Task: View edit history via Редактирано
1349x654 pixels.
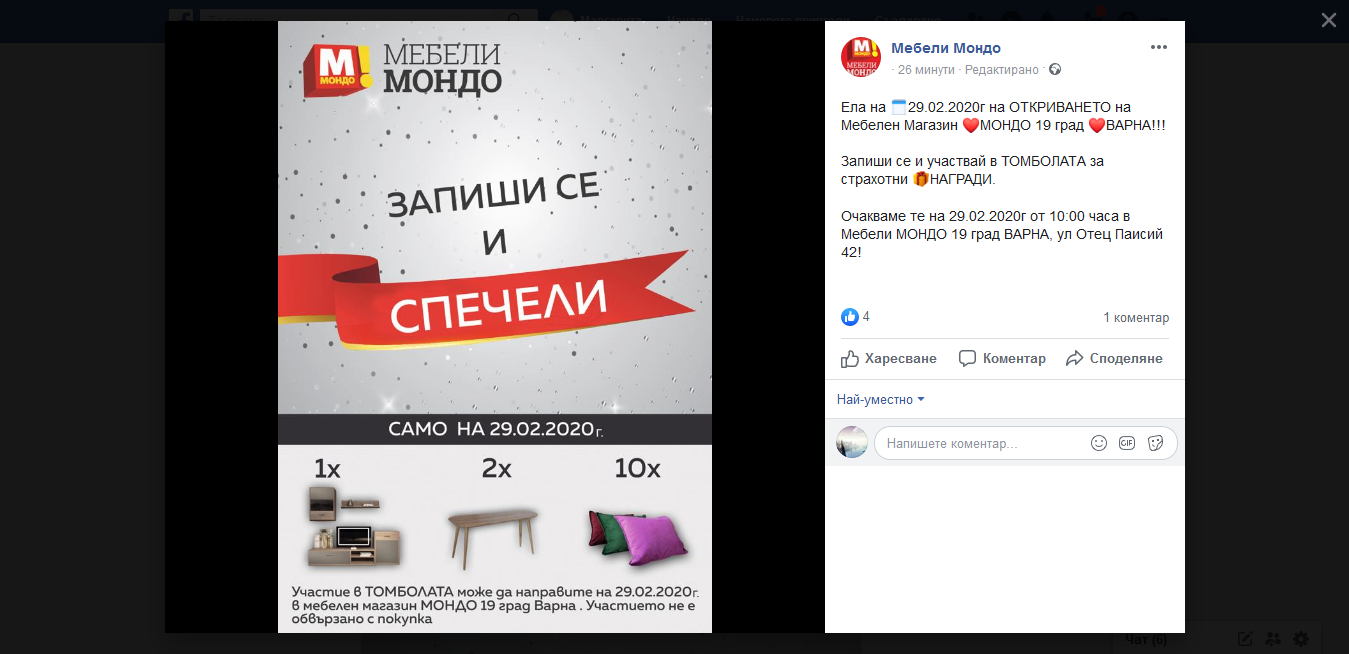Action: pos(1002,70)
